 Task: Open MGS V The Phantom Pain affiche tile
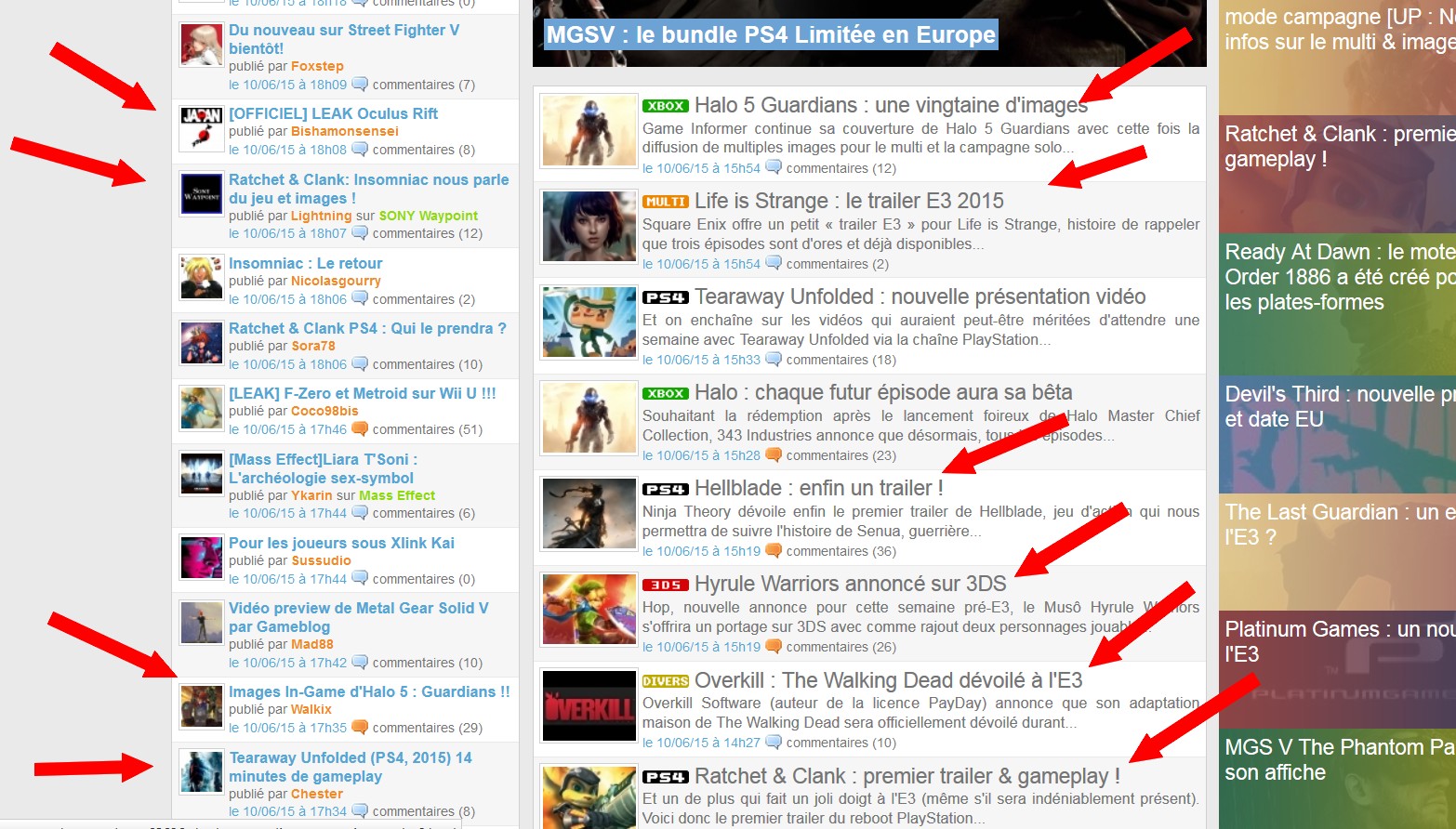click(1337, 779)
